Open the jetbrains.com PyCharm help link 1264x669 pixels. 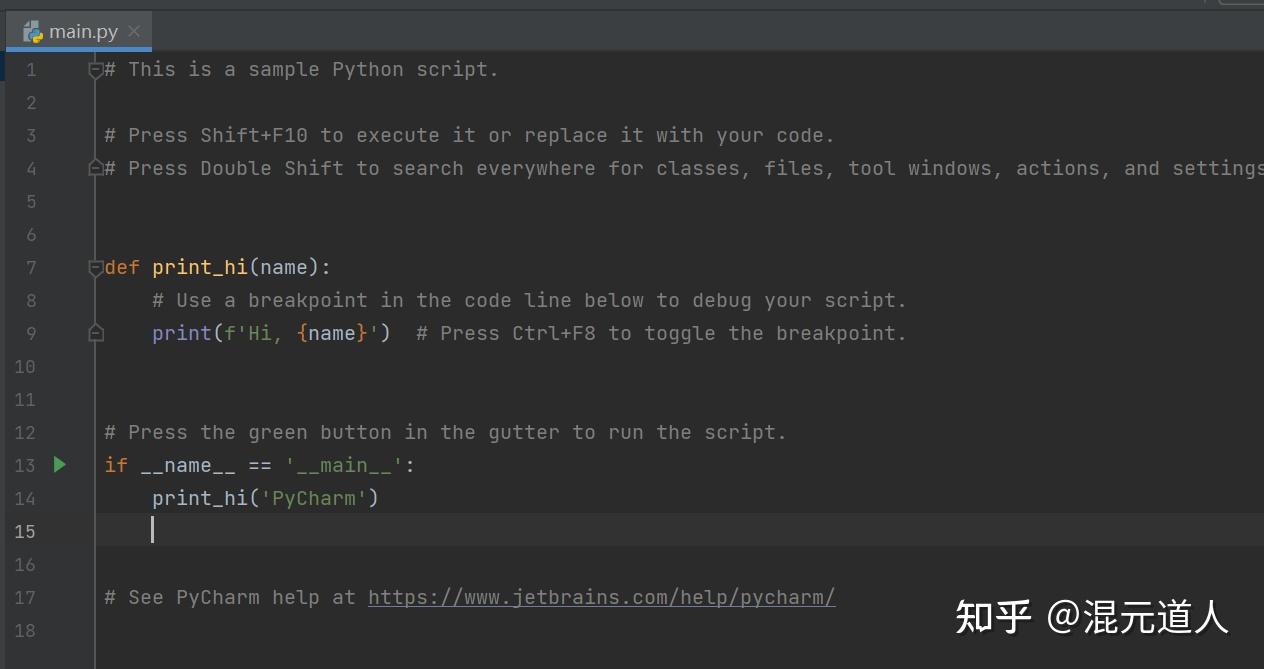point(601,598)
